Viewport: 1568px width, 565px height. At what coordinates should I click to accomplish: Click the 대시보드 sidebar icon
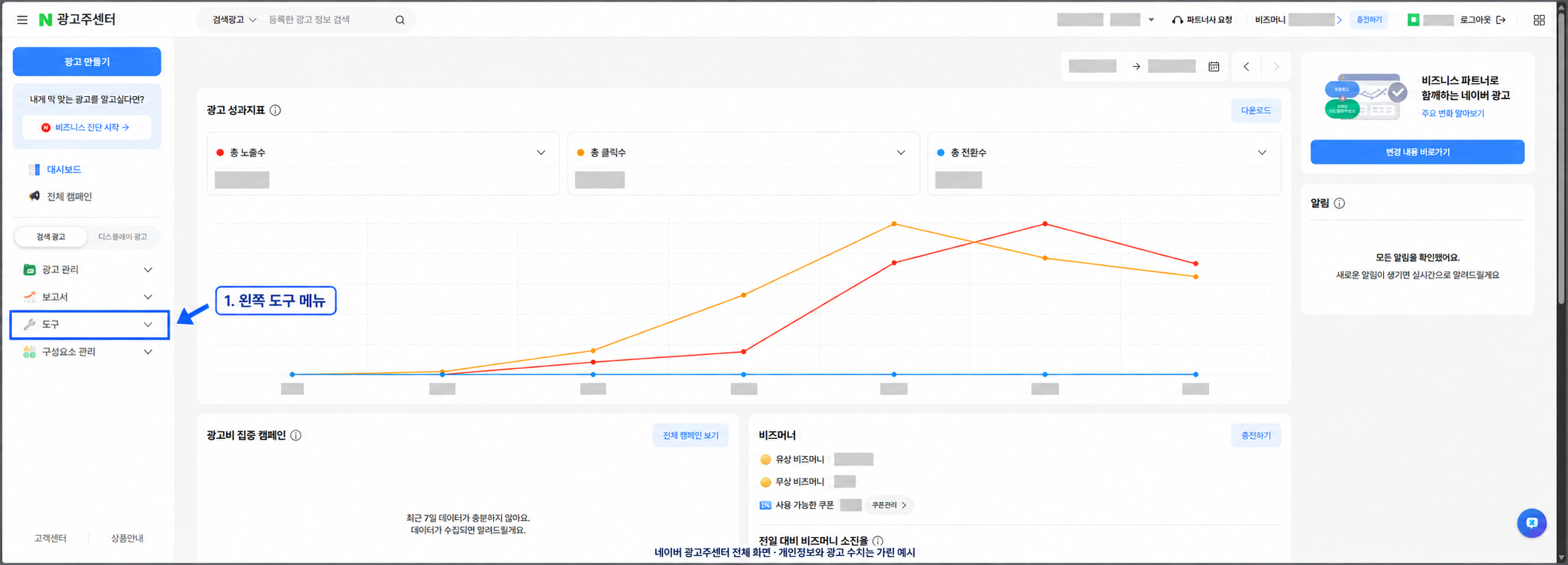pyautogui.click(x=34, y=170)
